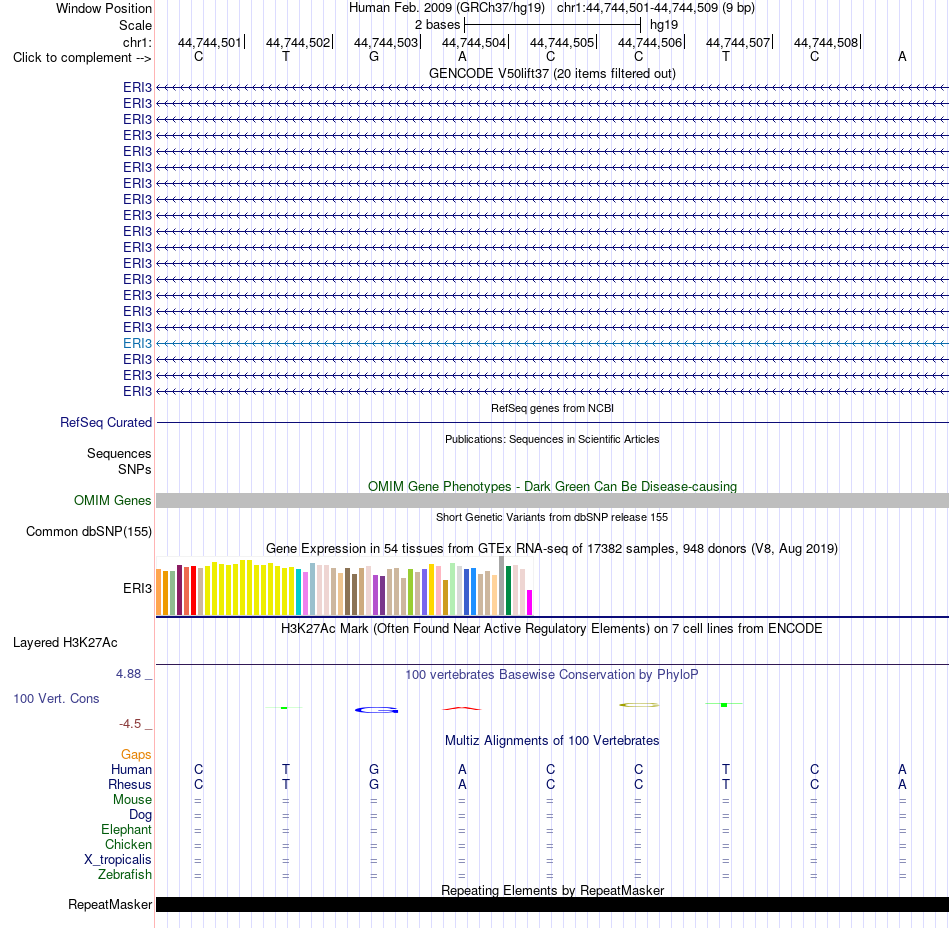The width and height of the screenshot is (950, 928).
Task: Click the Window Position label
Action: (x=104, y=8)
